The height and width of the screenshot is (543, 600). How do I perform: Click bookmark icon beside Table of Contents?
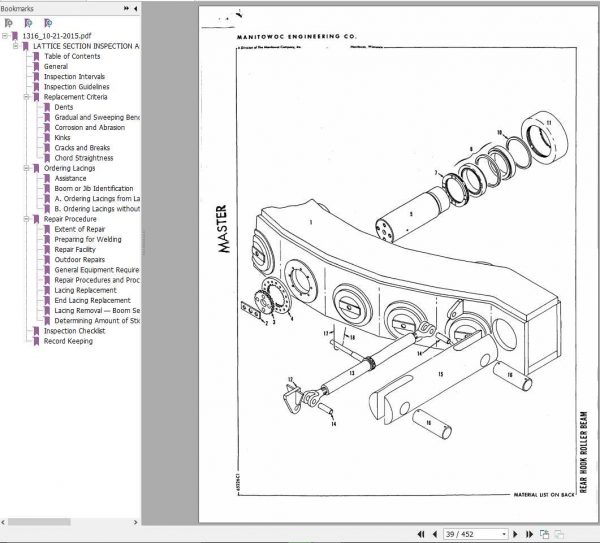click(x=36, y=56)
